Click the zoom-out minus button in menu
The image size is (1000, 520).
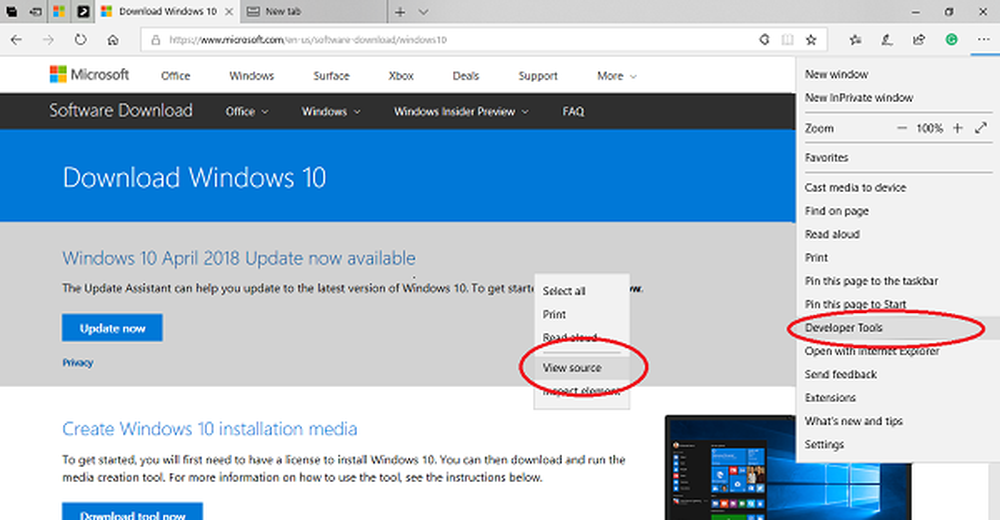point(902,128)
